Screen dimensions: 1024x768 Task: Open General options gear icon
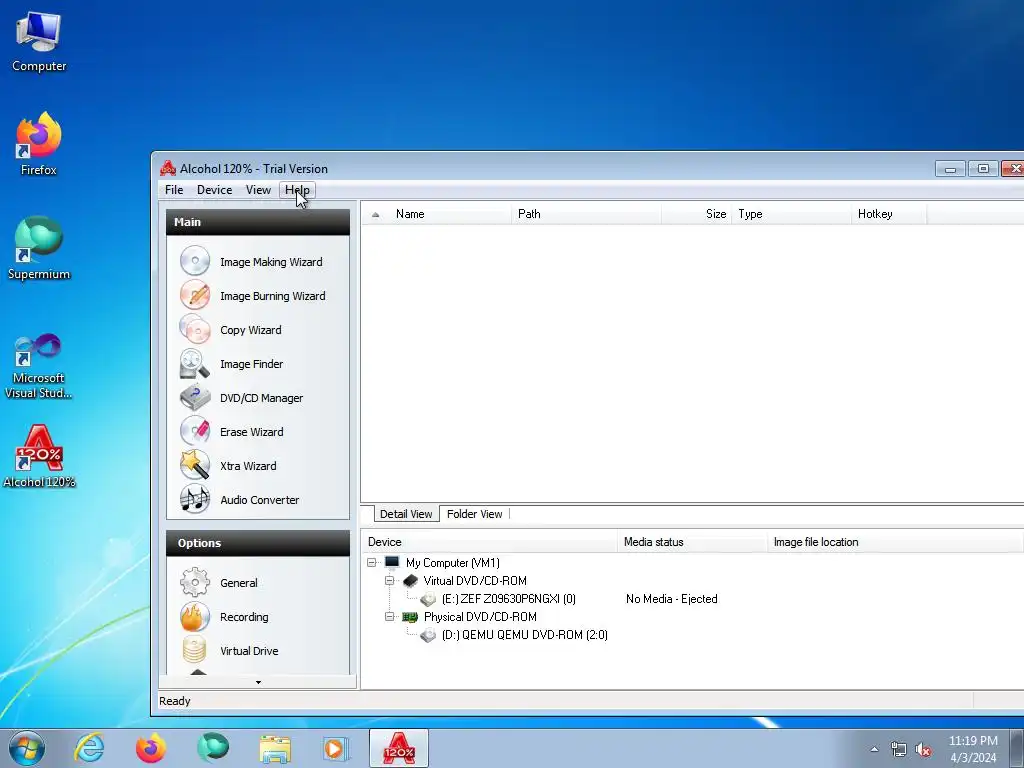pos(195,583)
